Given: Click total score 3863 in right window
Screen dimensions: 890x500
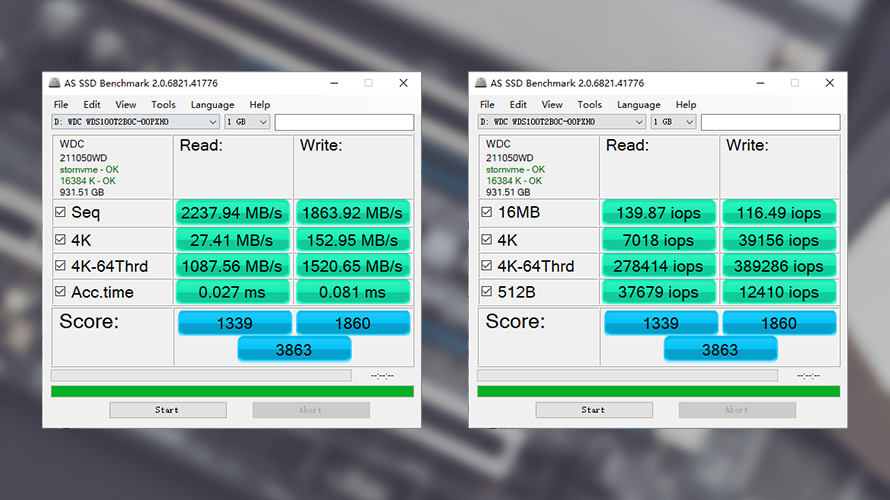Looking at the screenshot, I should click(720, 349).
